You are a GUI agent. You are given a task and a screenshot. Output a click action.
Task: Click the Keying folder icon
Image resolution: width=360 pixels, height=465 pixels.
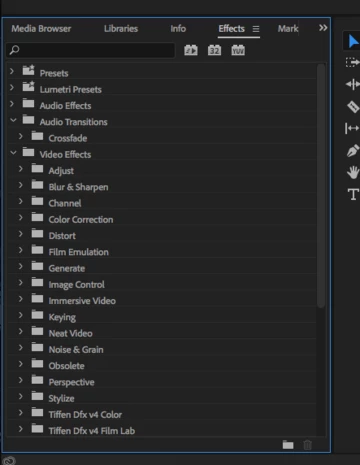coord(37,315)
